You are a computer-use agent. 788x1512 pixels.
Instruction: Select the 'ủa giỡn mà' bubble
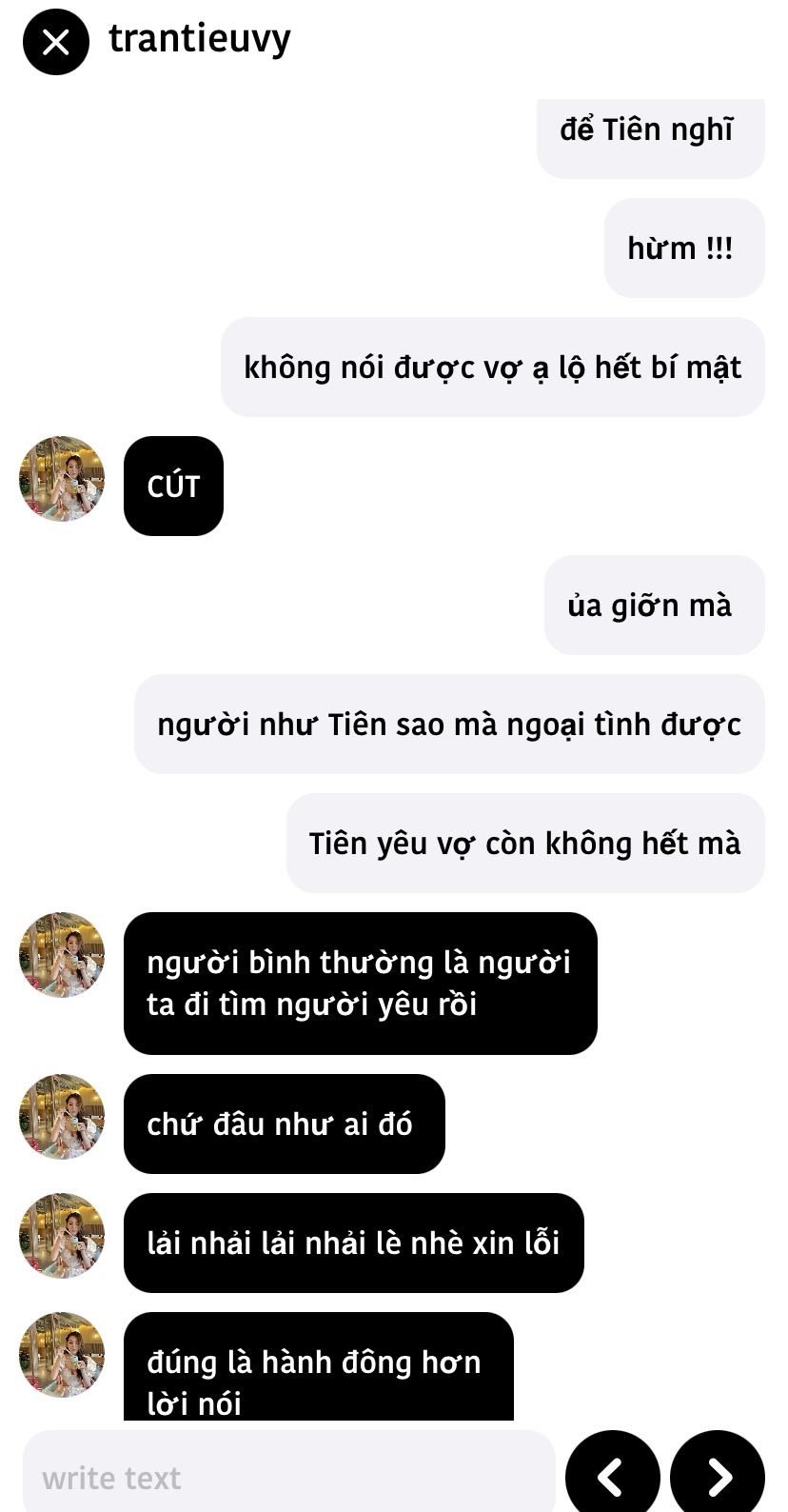pos(655,605)
